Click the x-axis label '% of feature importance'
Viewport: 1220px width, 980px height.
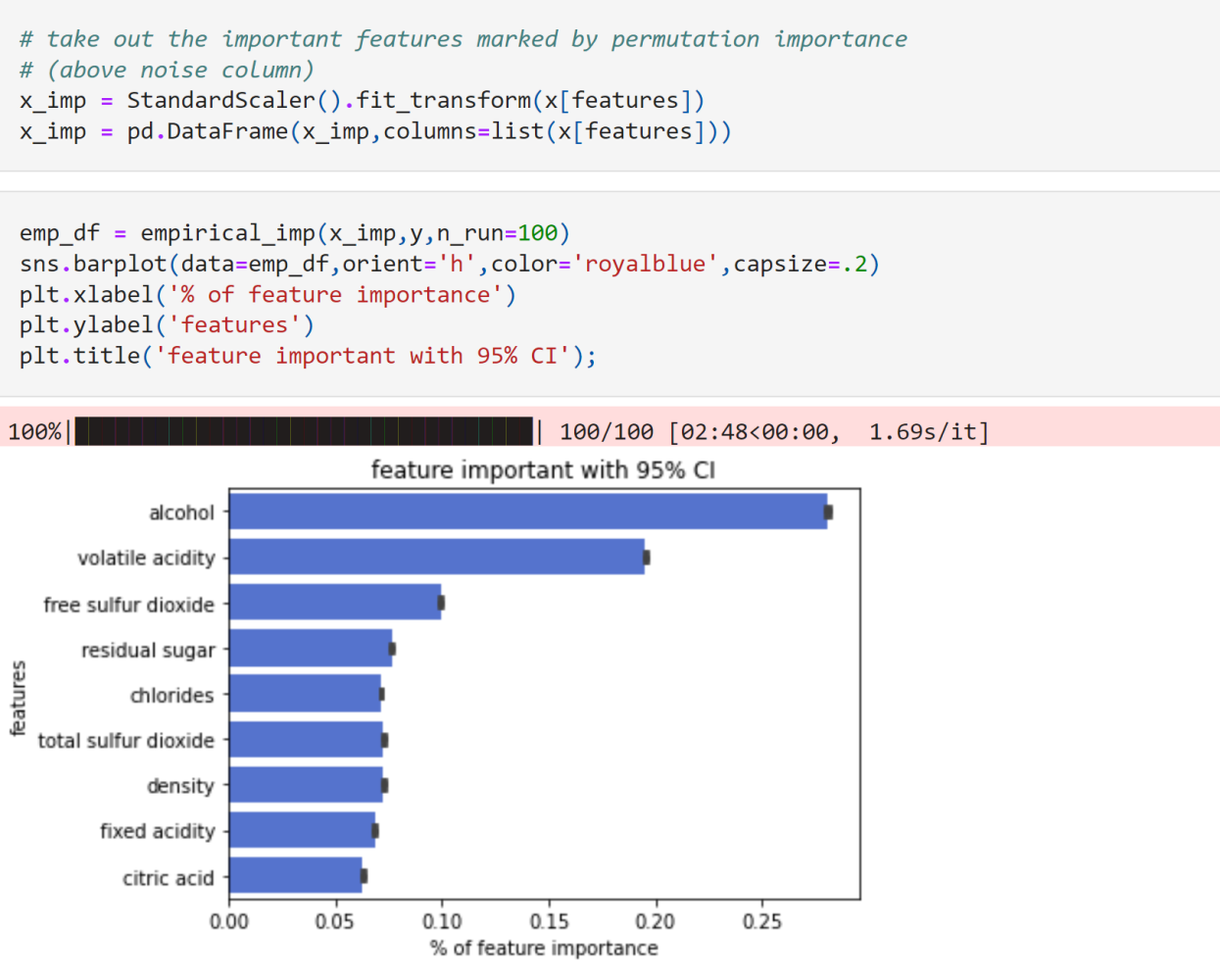544,948
